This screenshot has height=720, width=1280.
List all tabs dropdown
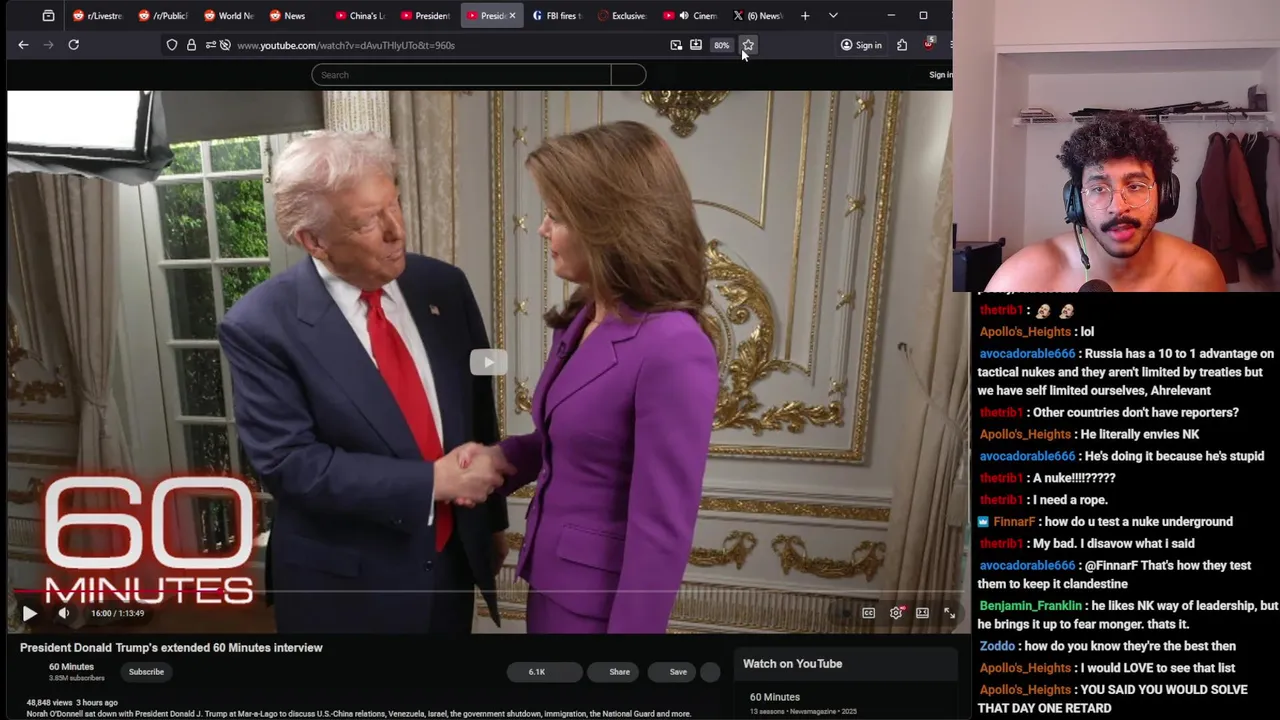point(833,16)
